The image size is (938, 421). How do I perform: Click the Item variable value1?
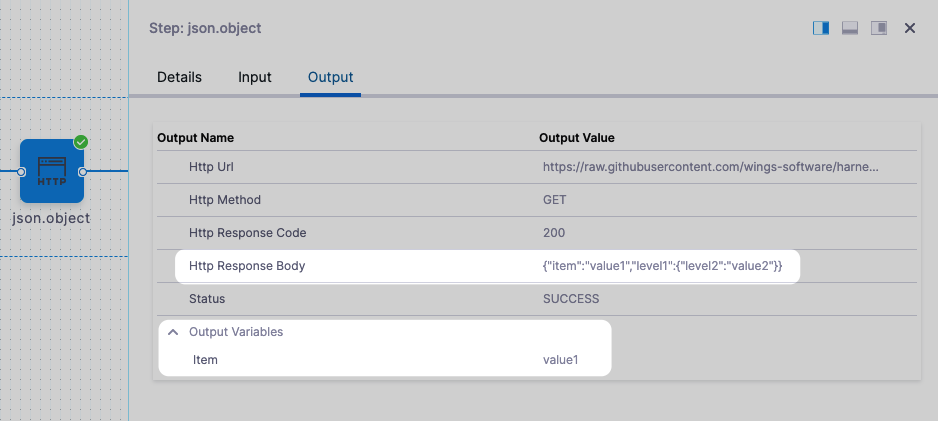click(561, 360)
